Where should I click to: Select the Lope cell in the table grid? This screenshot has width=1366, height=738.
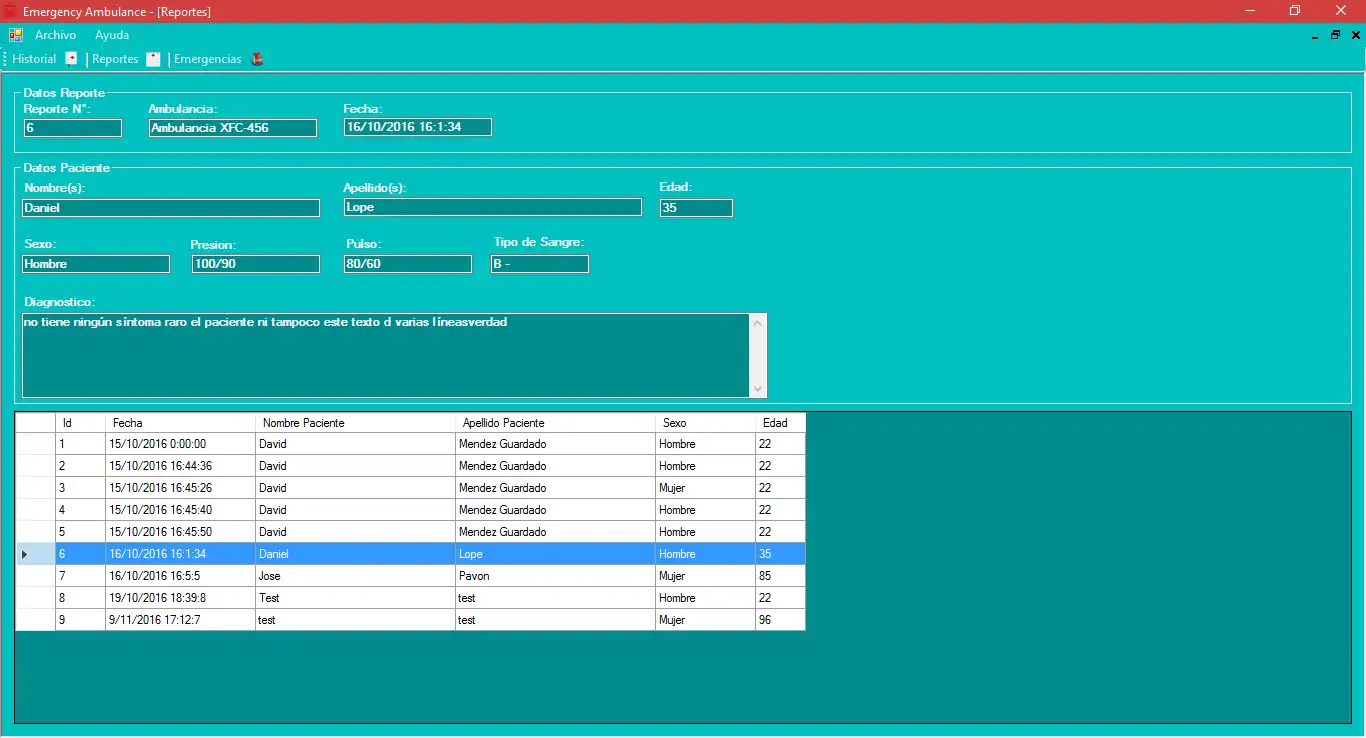[555, 554]
